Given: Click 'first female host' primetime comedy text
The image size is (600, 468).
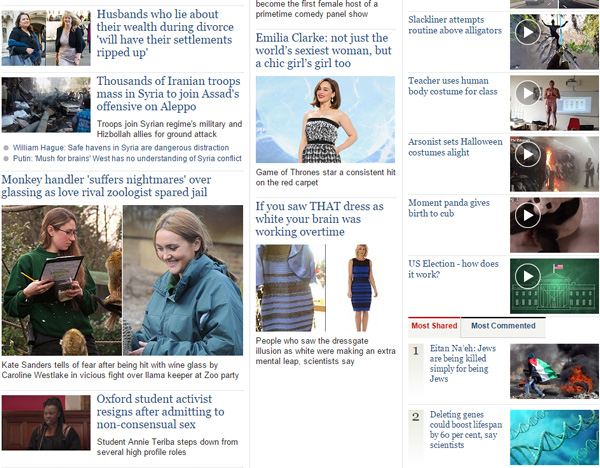Looking at the screenshot, I should pos(317,9).
